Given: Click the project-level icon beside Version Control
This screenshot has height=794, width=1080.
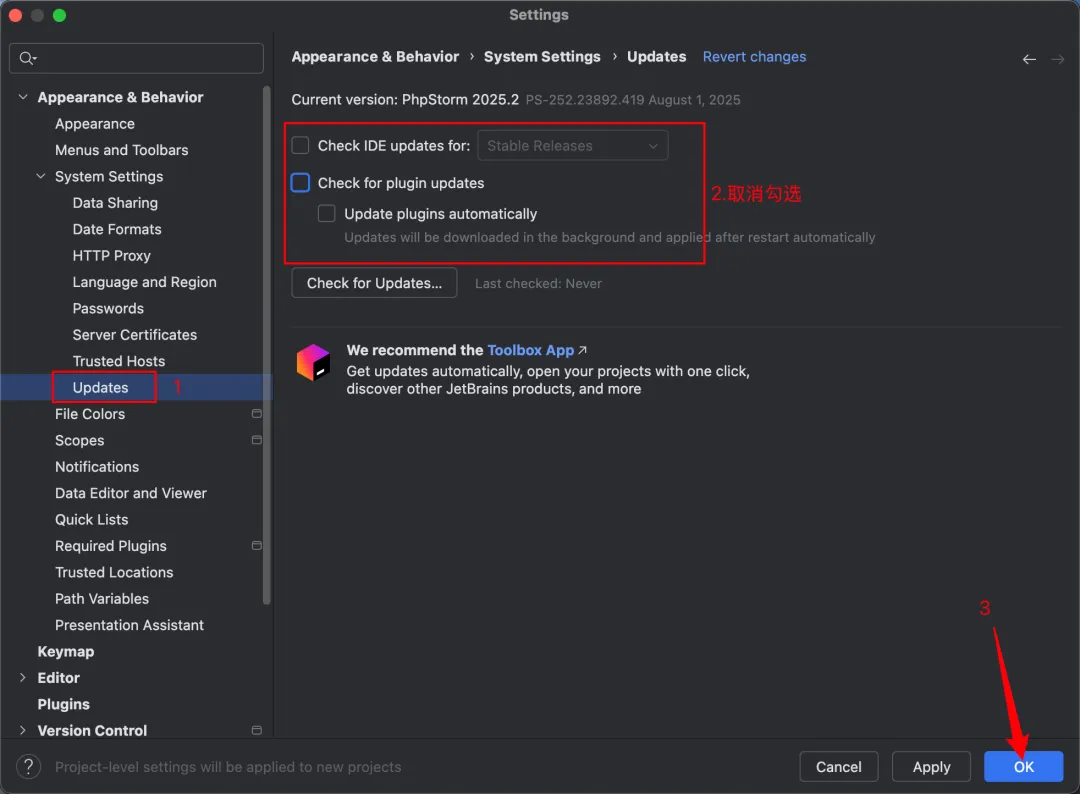Looking at the screenshot, I should click(x=257, y=731).
